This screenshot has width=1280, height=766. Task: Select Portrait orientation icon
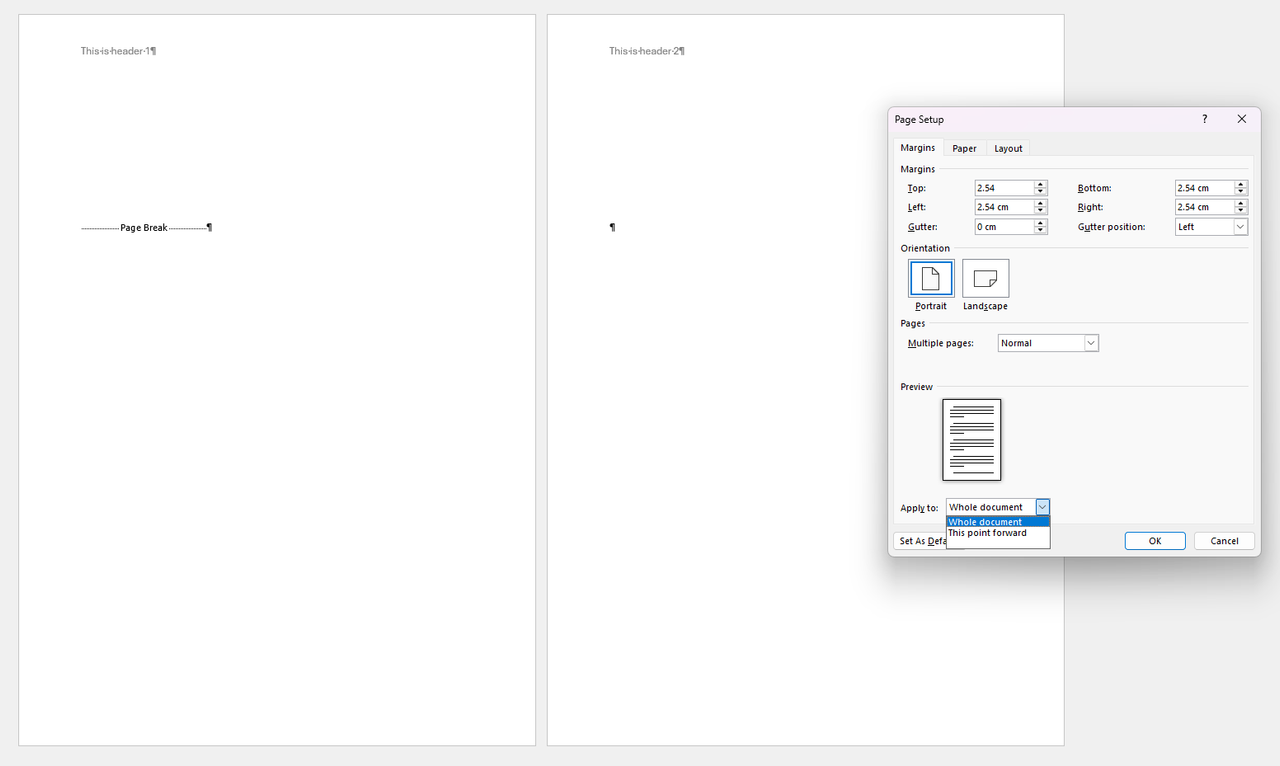click(x=931, y=278)
